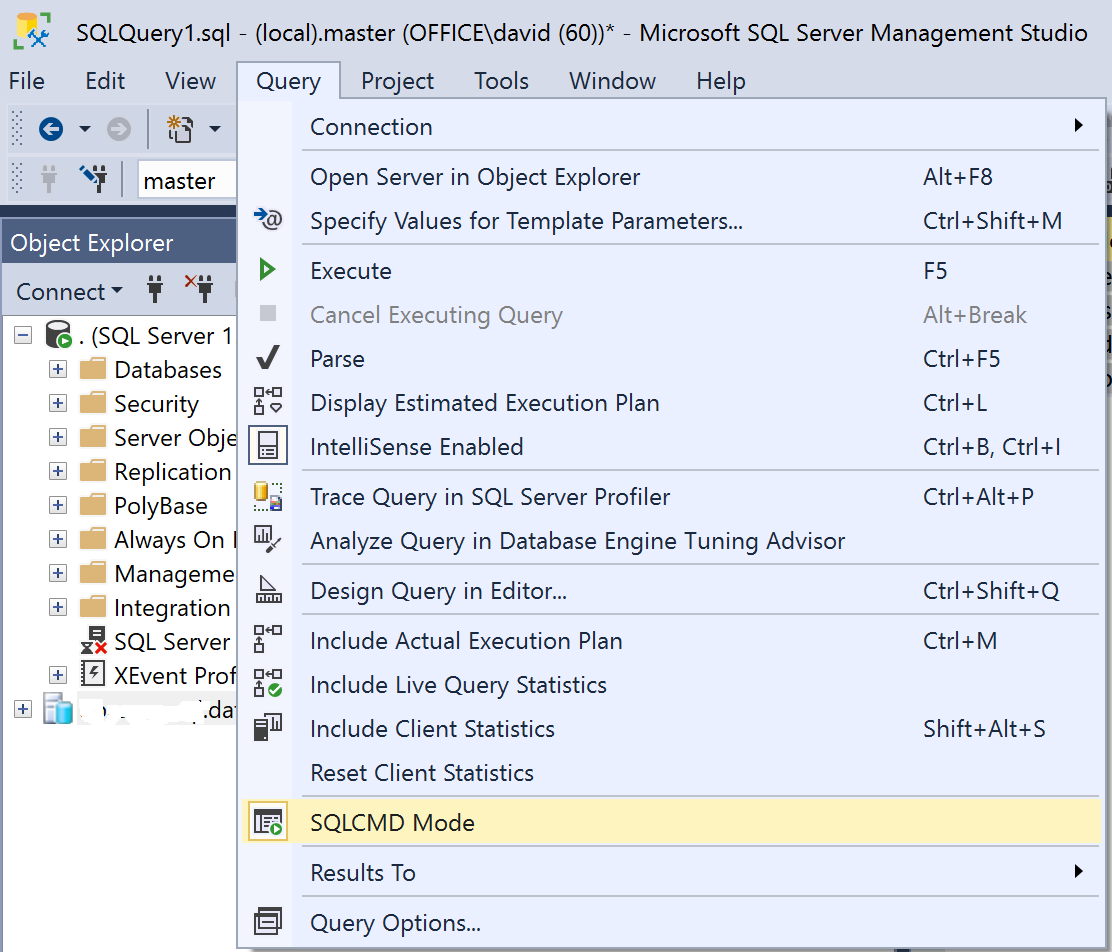Expand the Replication folder

(x=58, y=471)
